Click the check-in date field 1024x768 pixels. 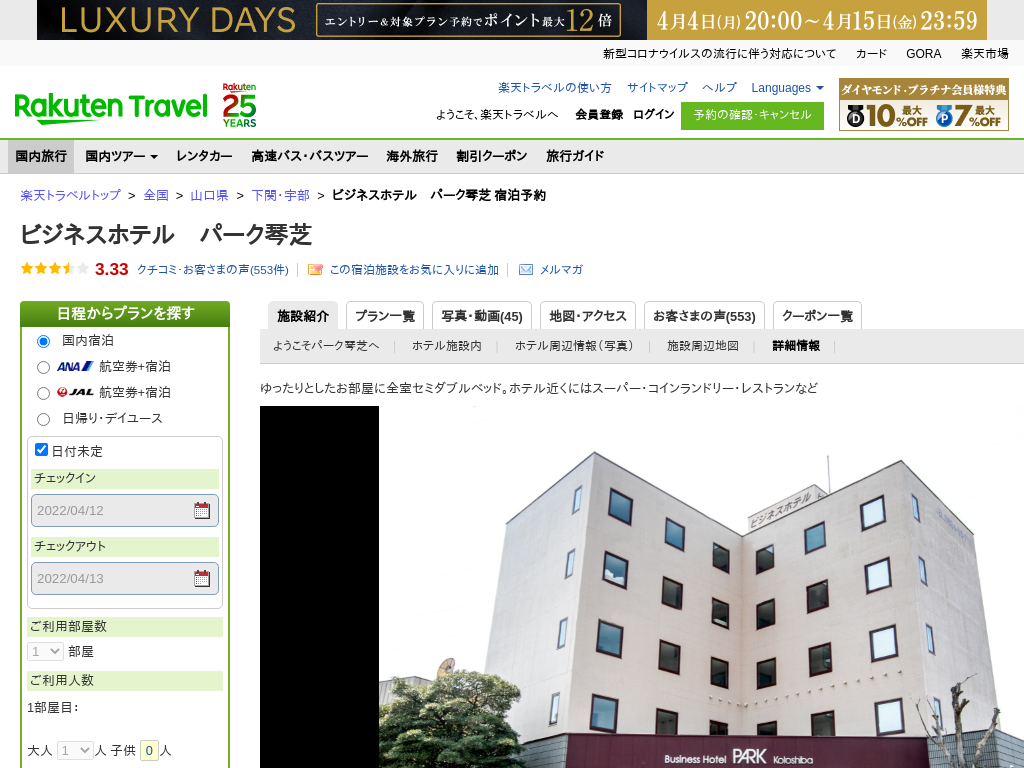coord(112,511)
